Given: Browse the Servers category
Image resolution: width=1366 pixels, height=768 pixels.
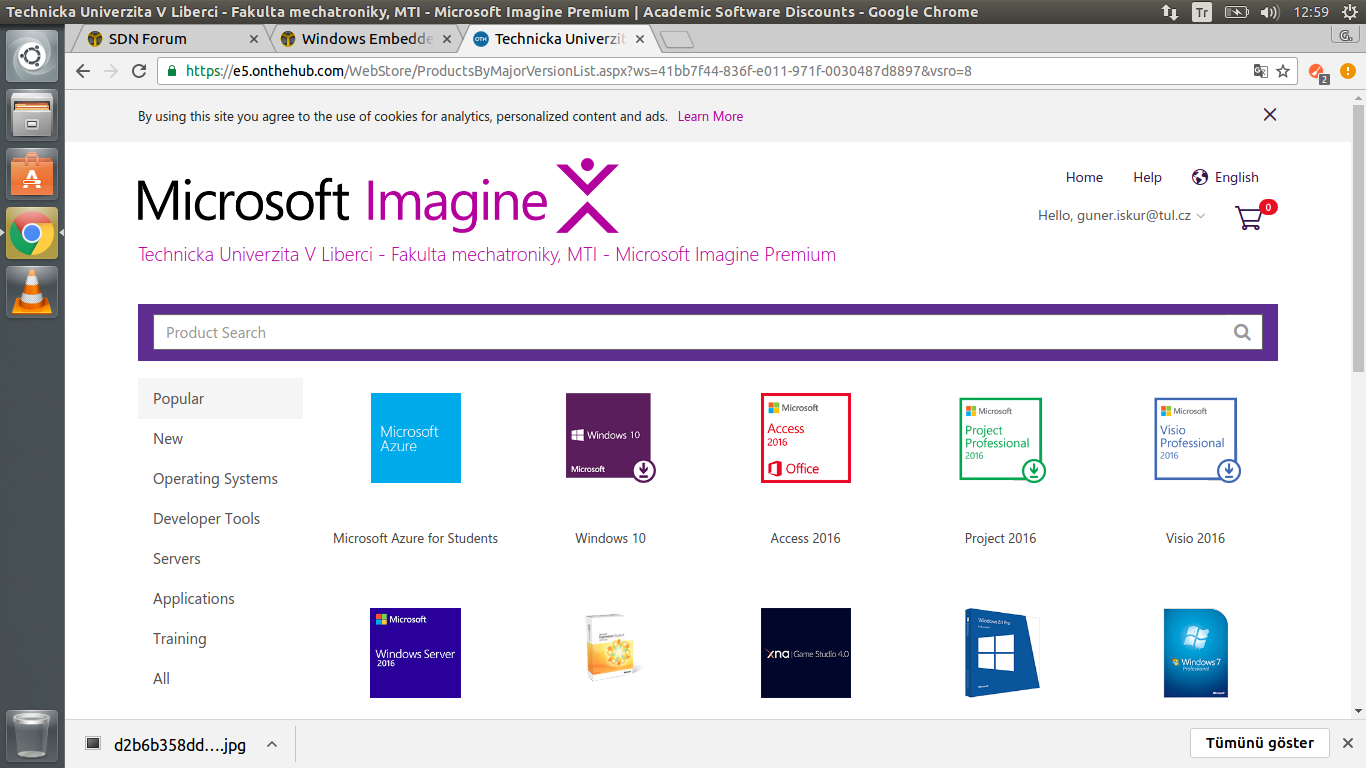Looking at the screenshot, I should tap(177, 558).
